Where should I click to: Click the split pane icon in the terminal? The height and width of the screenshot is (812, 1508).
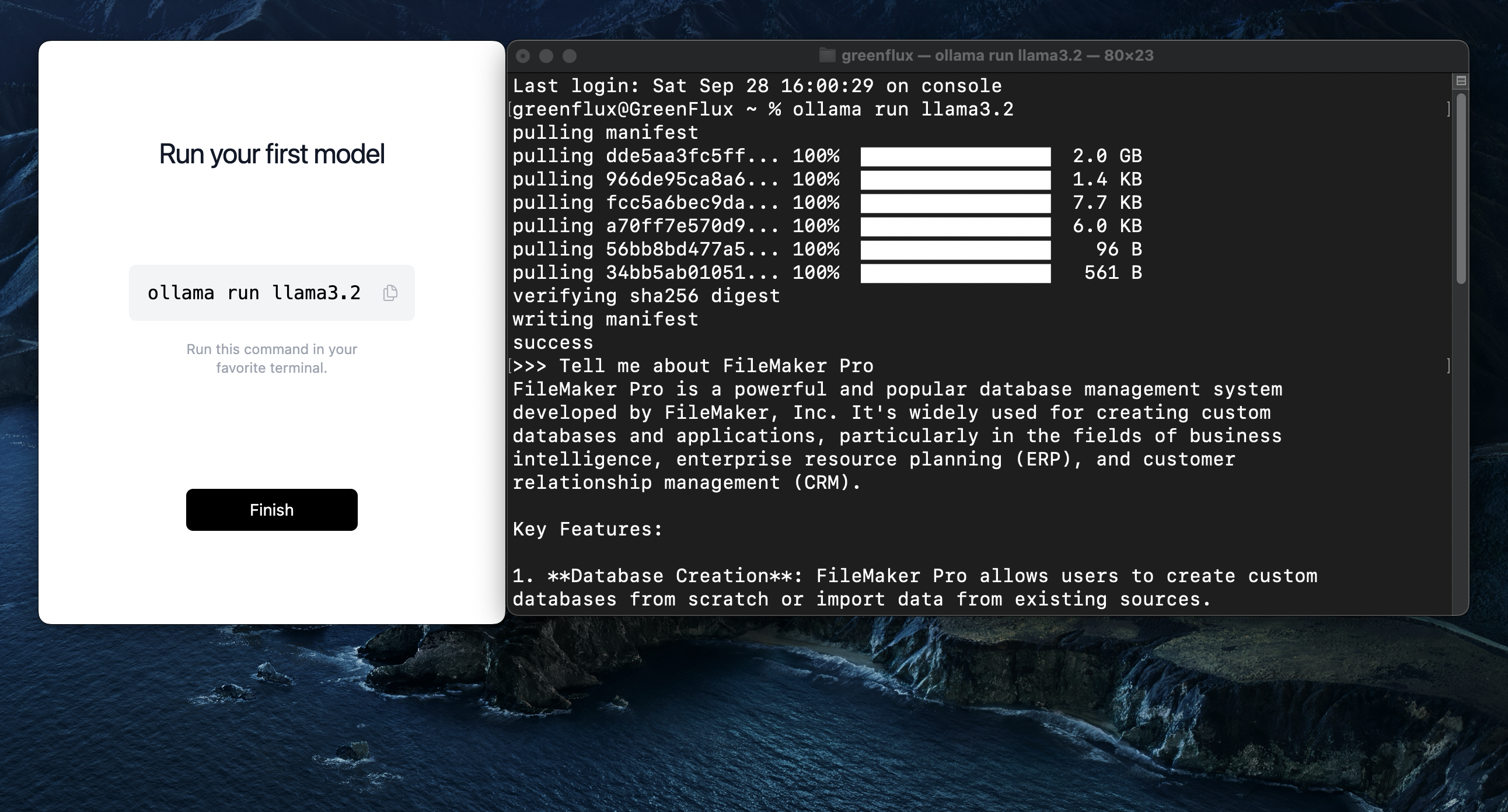pos(1461,80)
